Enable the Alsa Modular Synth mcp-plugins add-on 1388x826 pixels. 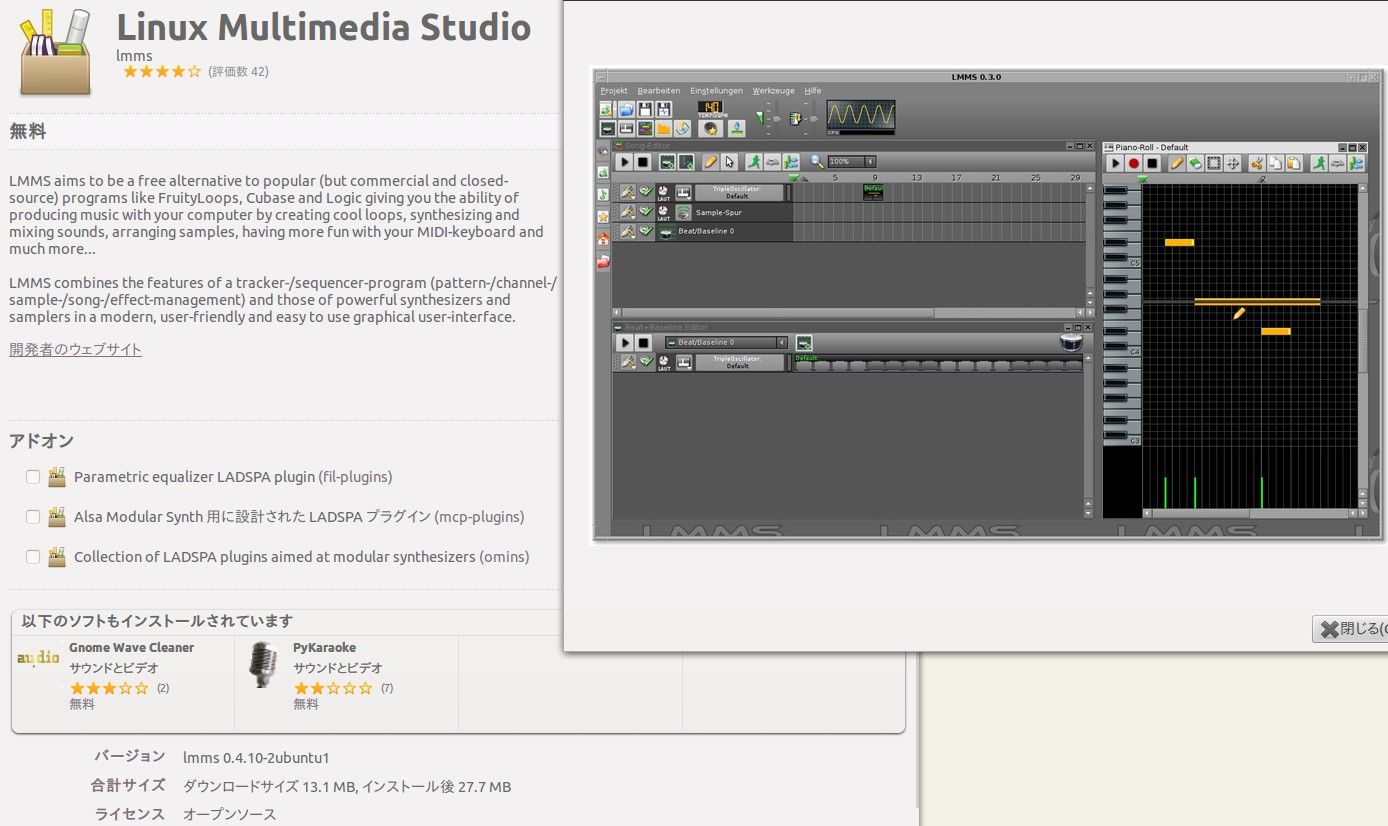tap(33, 517)
